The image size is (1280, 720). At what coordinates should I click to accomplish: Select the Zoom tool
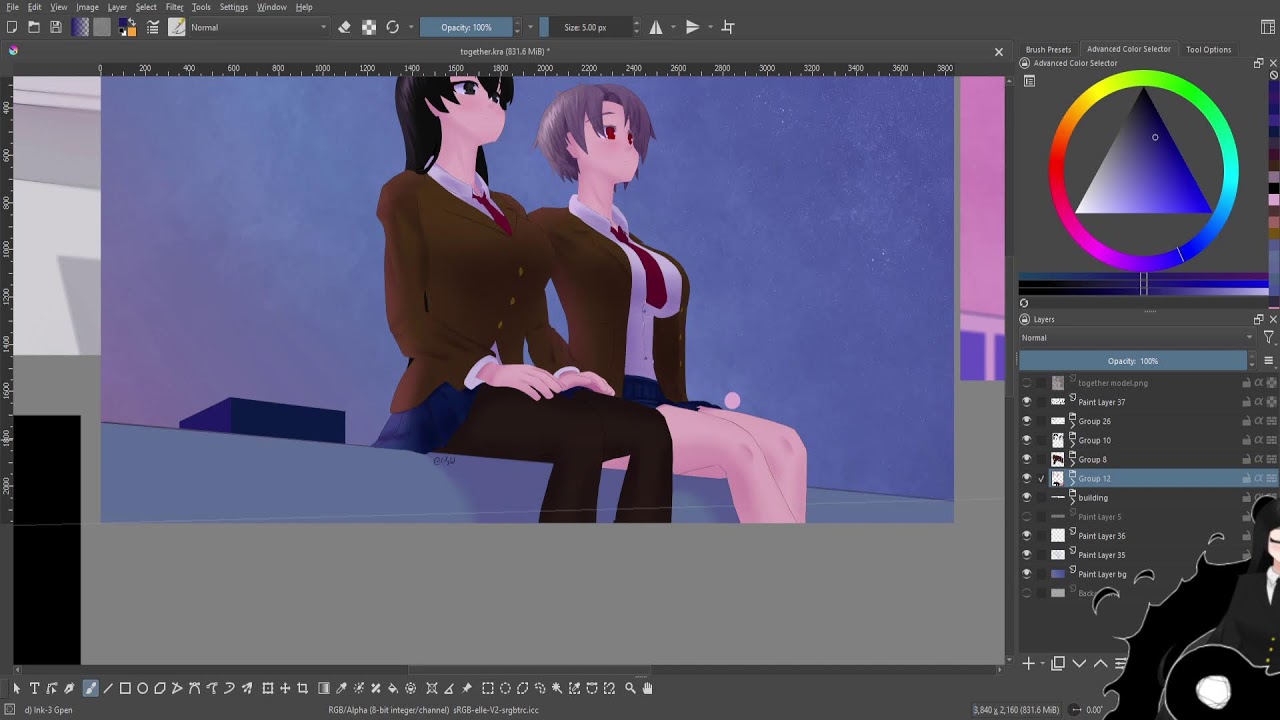[630, 688]
